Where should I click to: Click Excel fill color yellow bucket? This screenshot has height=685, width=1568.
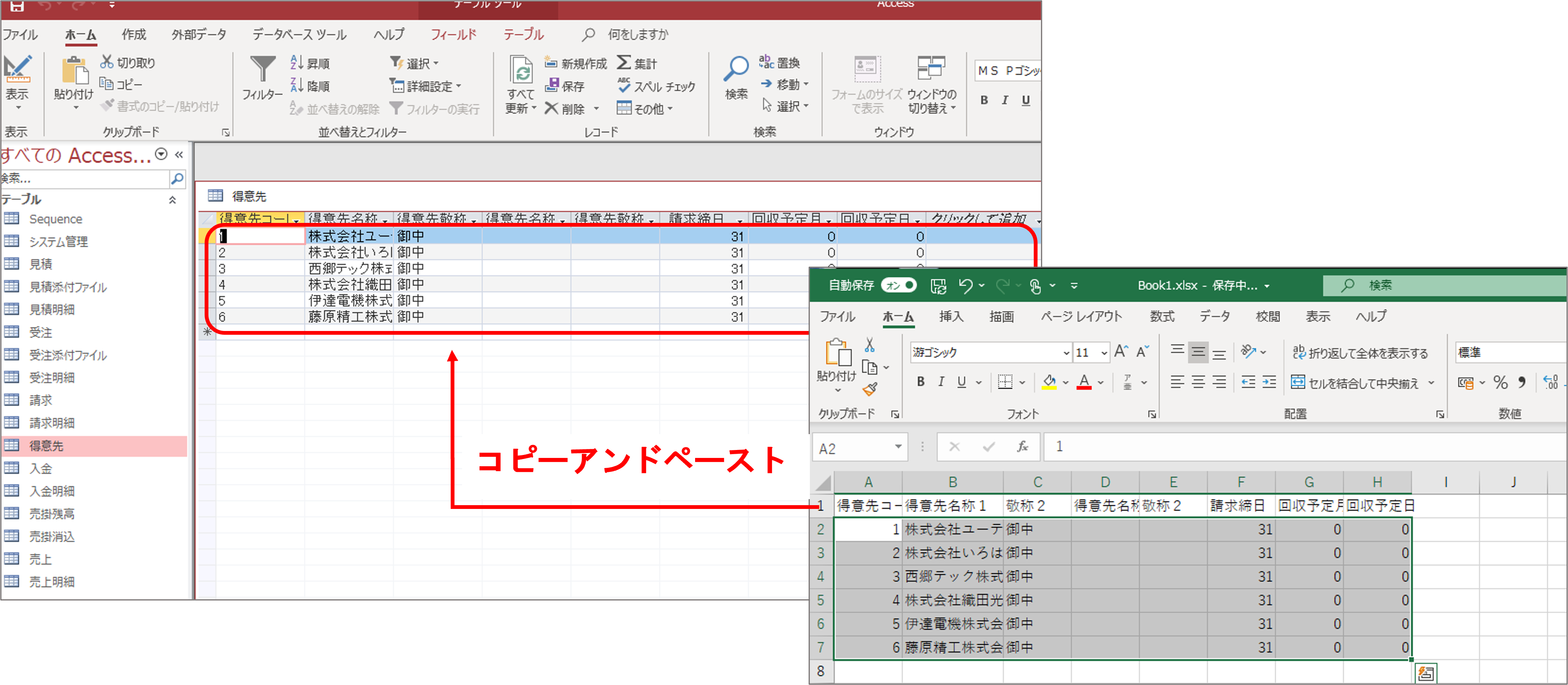tap(1049, 382)
